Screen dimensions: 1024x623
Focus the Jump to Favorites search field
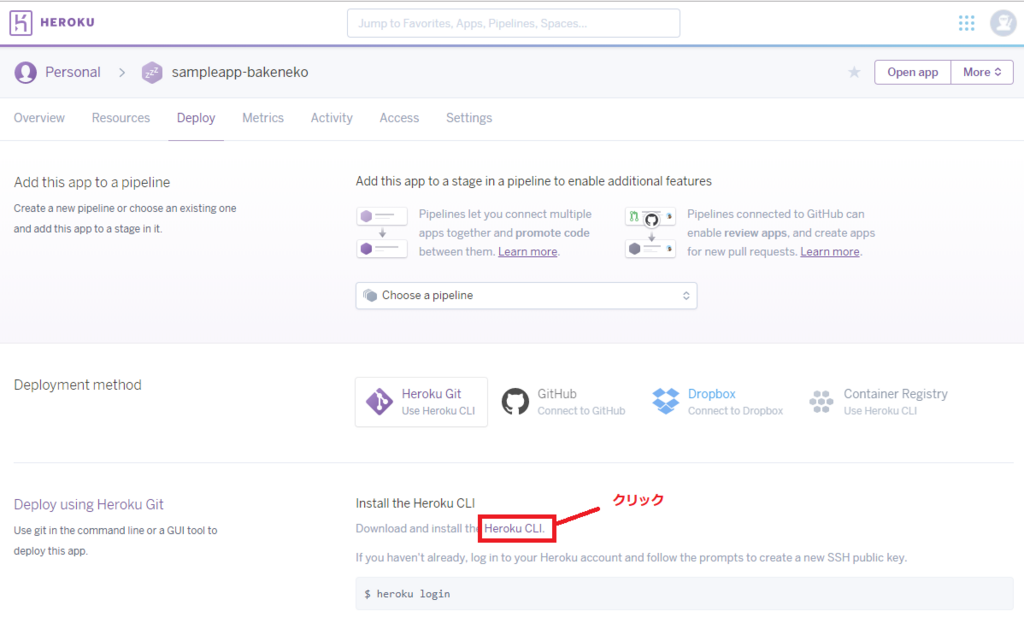(x=513, y=24)
